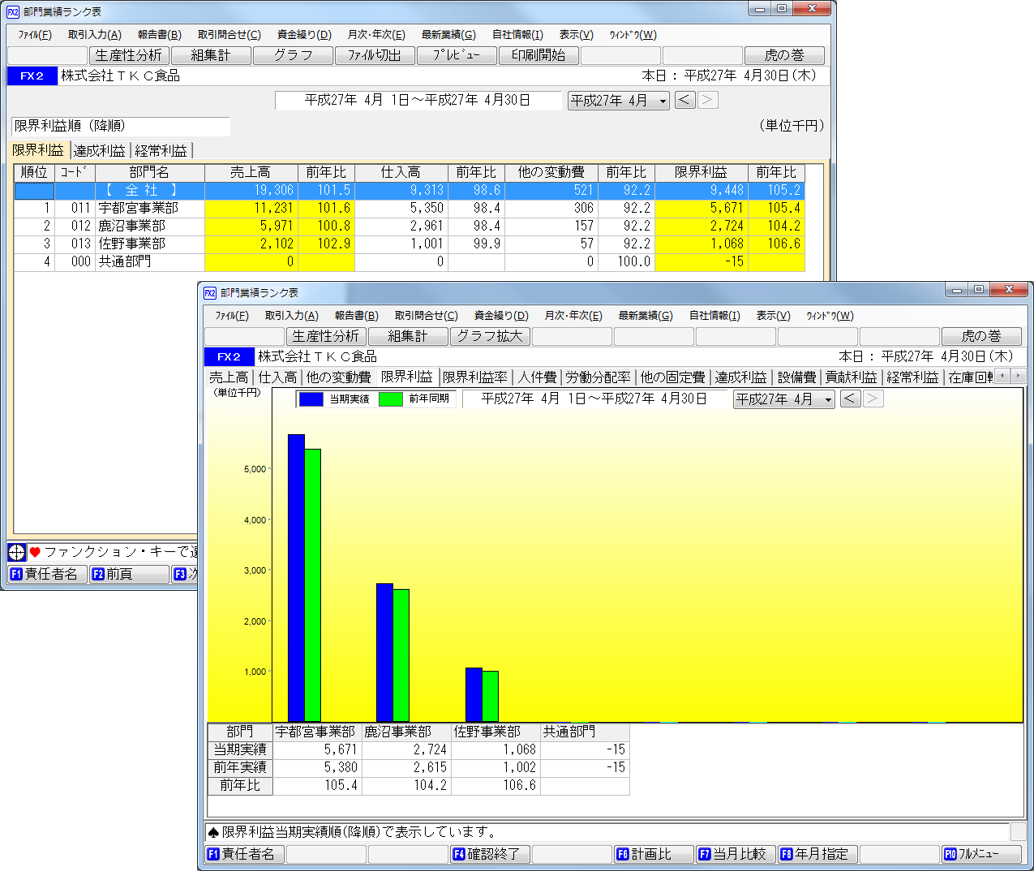Viewport: 1034px width, 871px height.
Task: Click green 前年同期 legend swatch
Action: tap(390, 399)
